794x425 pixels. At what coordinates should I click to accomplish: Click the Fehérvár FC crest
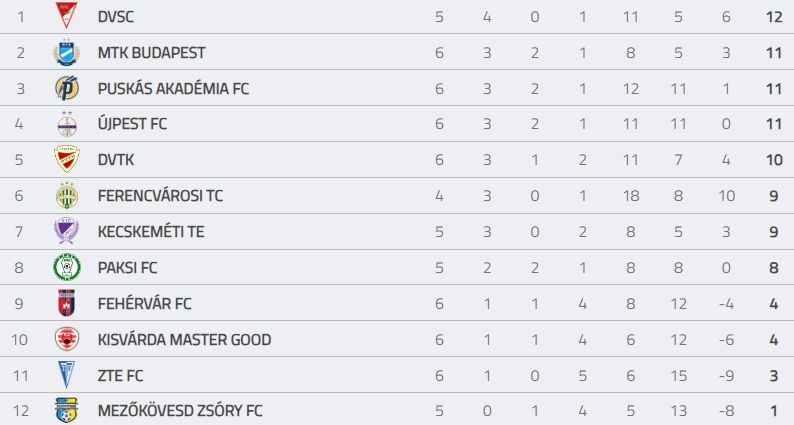(x=66, y=303)
